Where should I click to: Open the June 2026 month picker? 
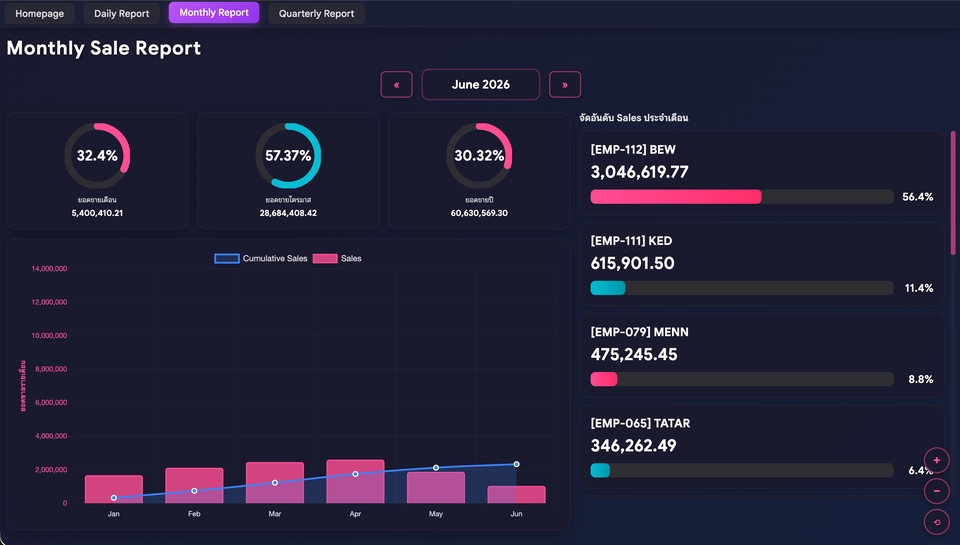(x=481, y=85)
